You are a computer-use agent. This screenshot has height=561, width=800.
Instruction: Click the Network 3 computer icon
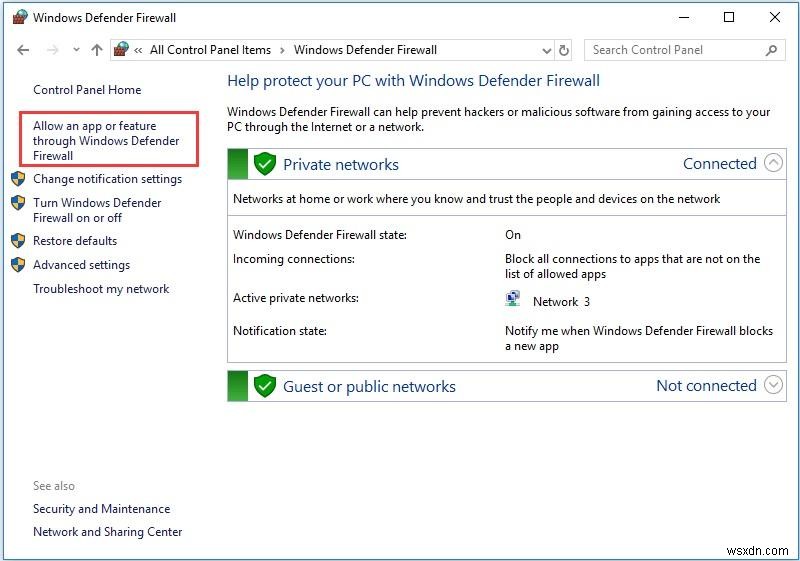[513, 298]
